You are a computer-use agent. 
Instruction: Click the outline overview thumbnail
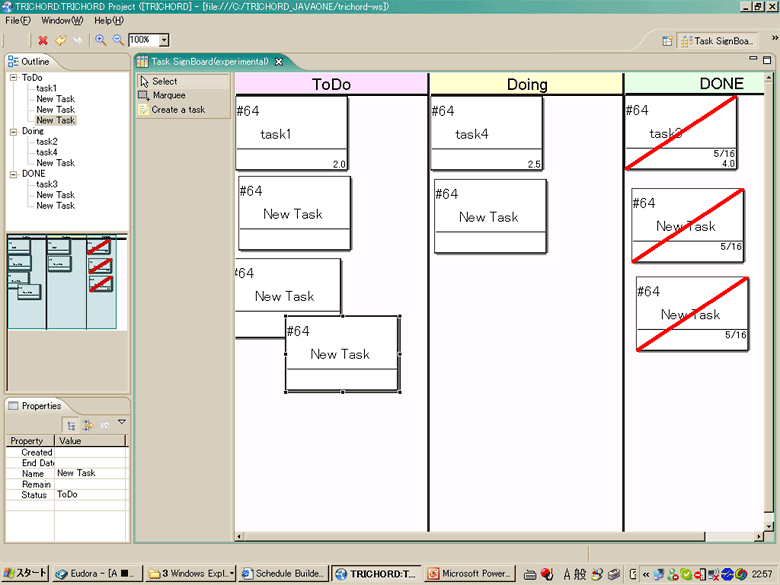click(x=67, y=282)
